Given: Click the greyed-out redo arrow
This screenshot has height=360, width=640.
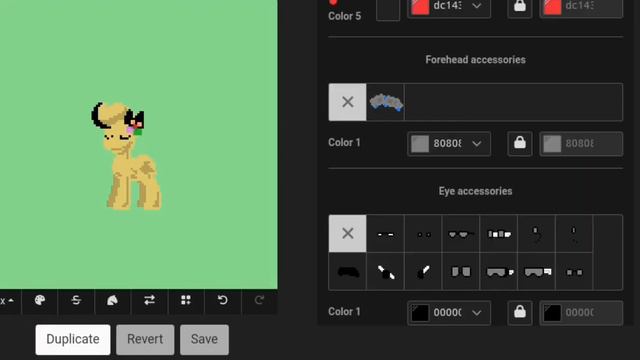Looking at the screenshot, I should click(x=259, y=301).
